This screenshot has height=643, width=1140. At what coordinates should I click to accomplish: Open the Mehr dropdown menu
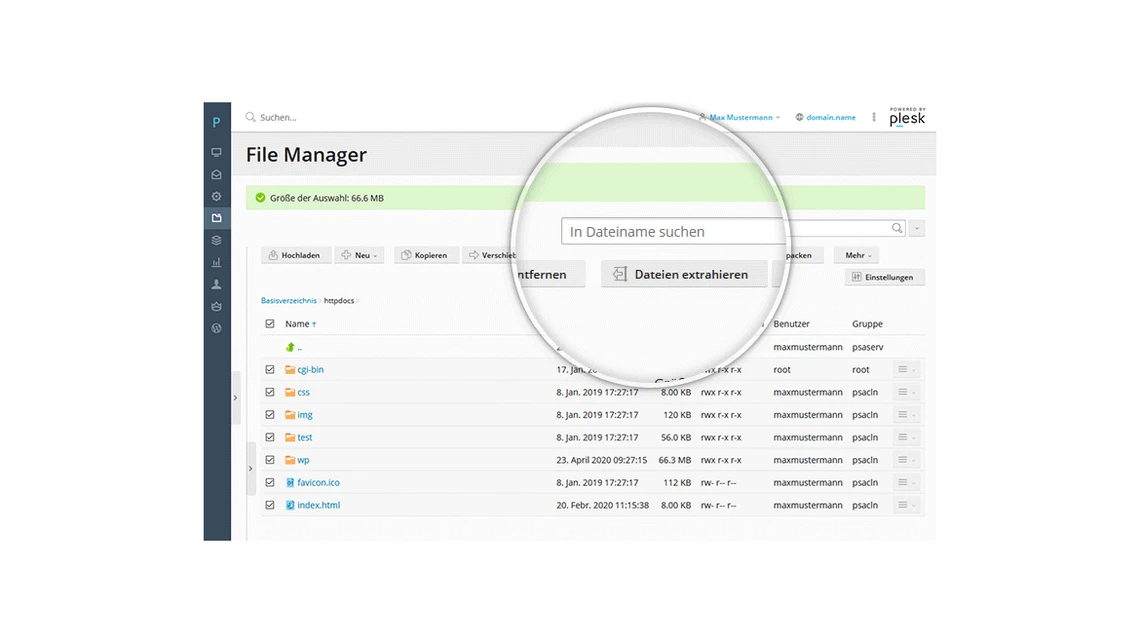pos(858,255)
